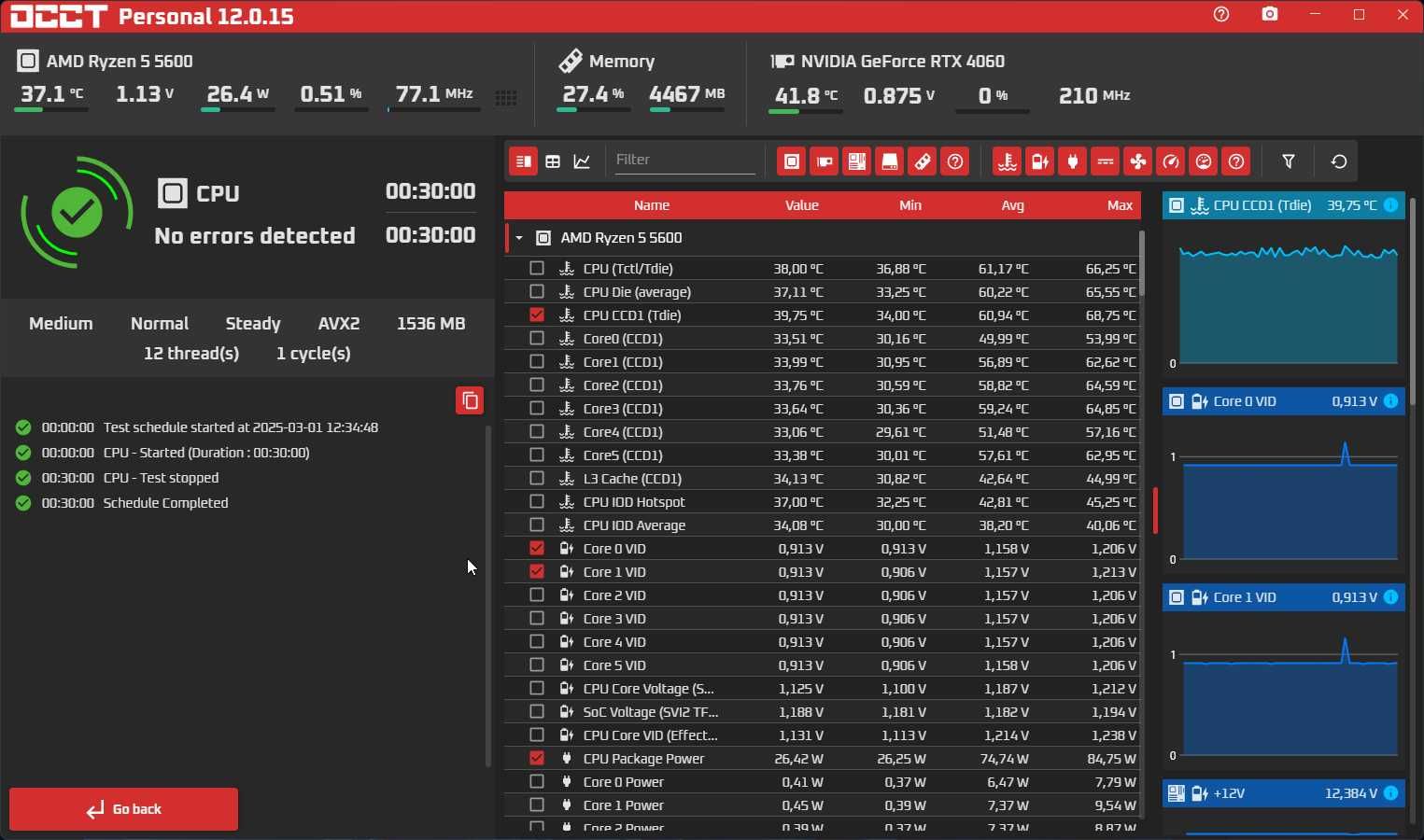Toggle memory stick filter icon
Viewport: 1424px width, 840px height.
click(923, 161)
